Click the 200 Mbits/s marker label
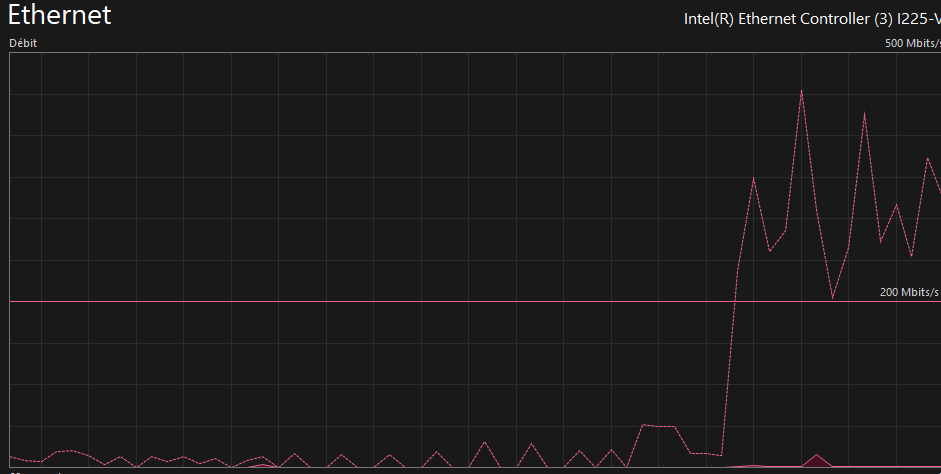The height and width of the screenshot is (474, 941). [909, 292]
